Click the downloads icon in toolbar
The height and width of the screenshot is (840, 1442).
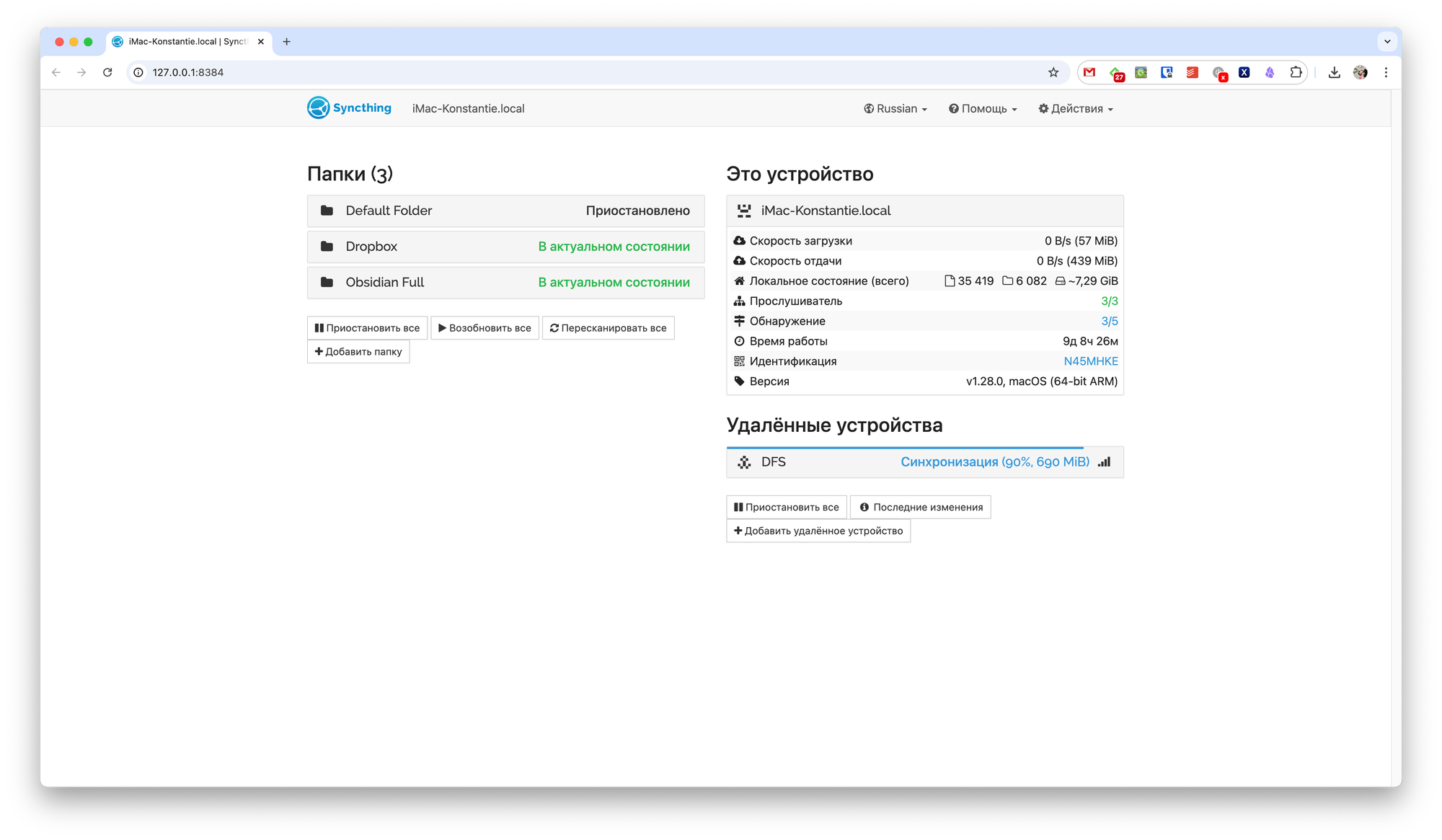pos(1334,72)
